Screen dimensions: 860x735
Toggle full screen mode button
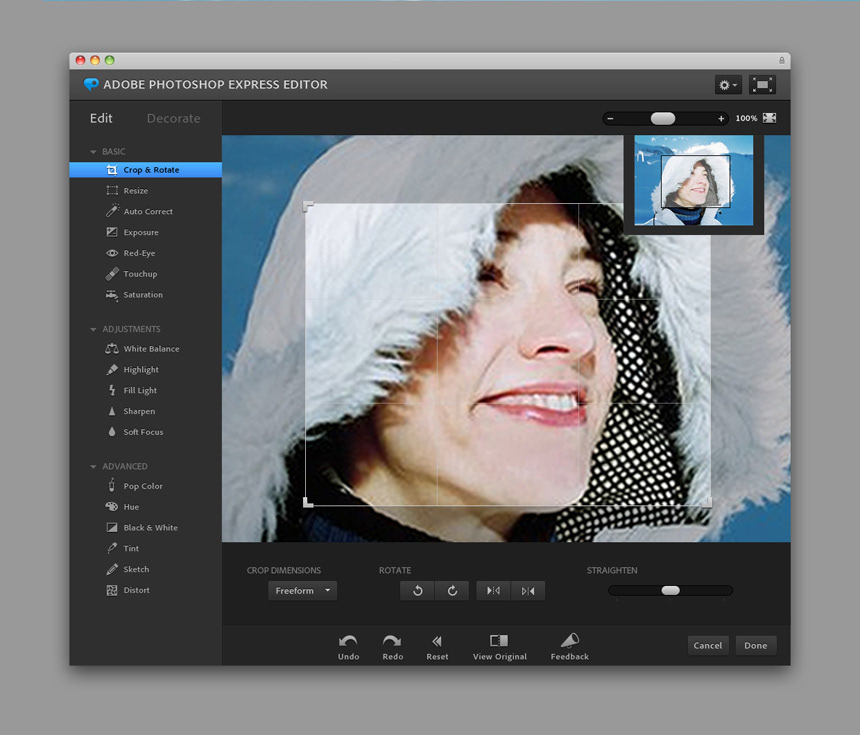[762, 85]
